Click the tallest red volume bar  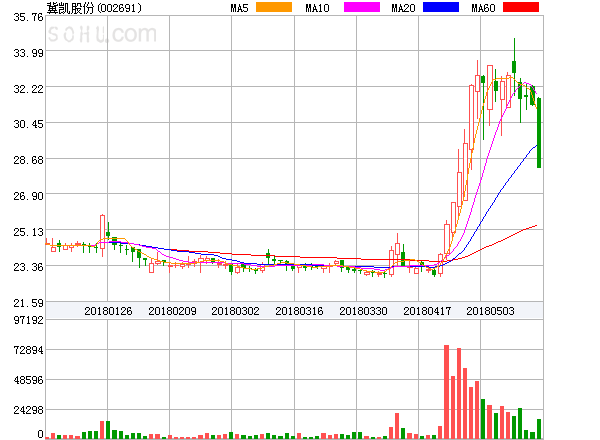(x=446, y=392)
